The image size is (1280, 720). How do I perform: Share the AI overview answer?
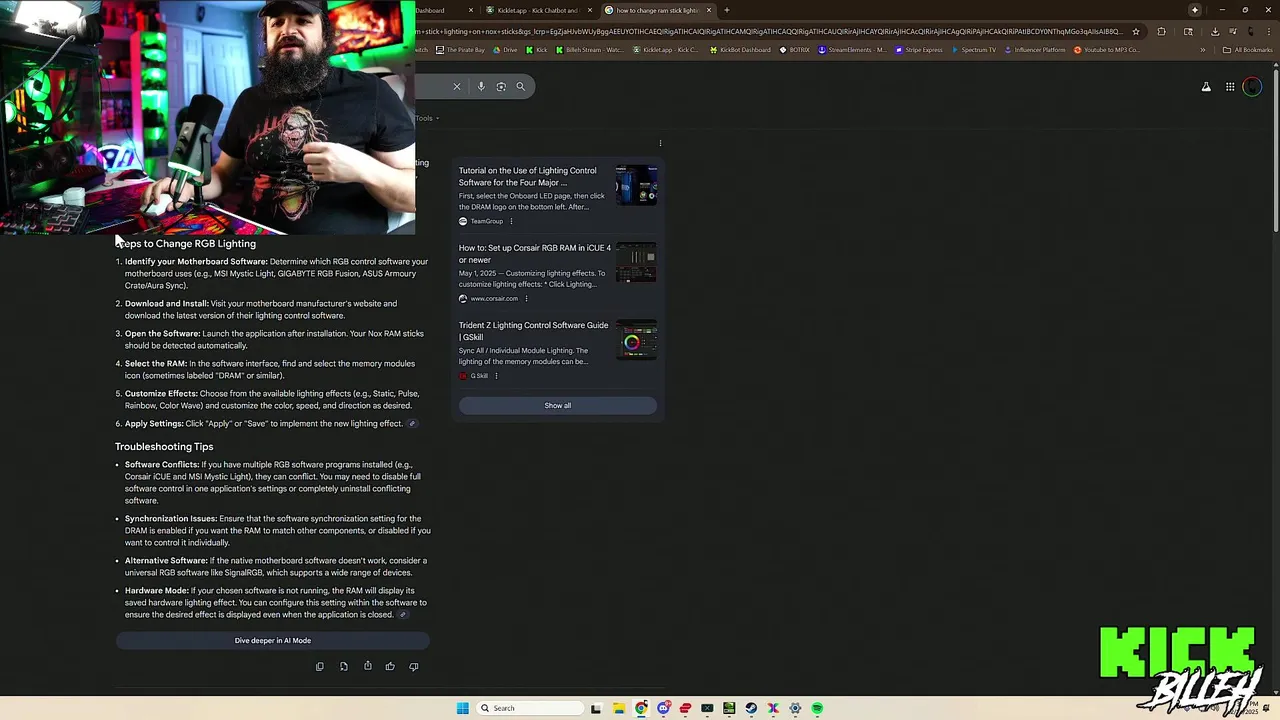367,666
